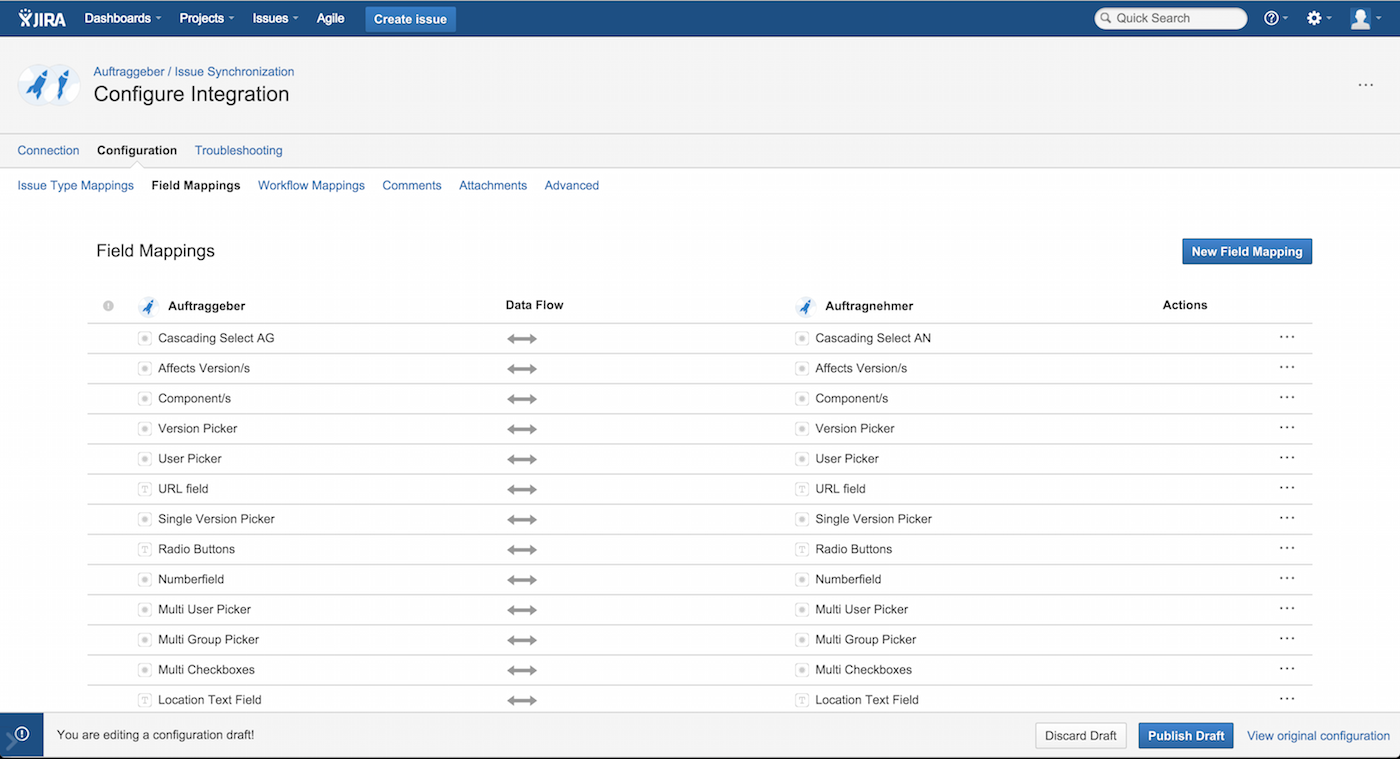Viewport: 1400px width, 759px height.
Task: Open the page more-options ellipsis at top right
Action: [1365, 85]
